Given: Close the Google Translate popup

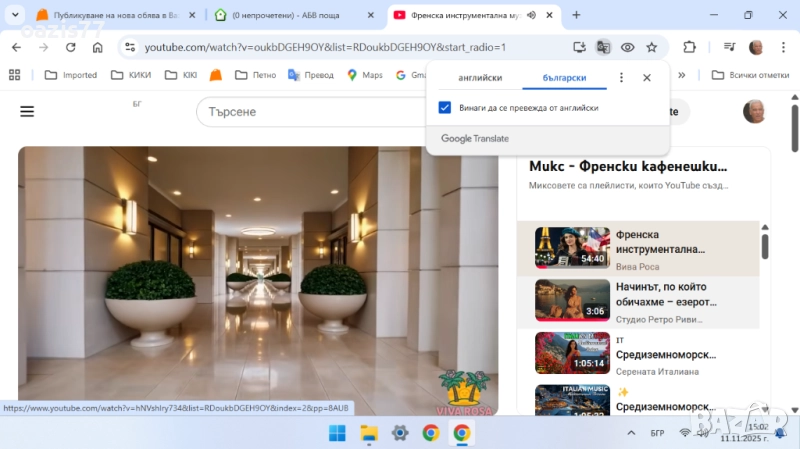Looking at the screenshot, I should click(647, 77).
